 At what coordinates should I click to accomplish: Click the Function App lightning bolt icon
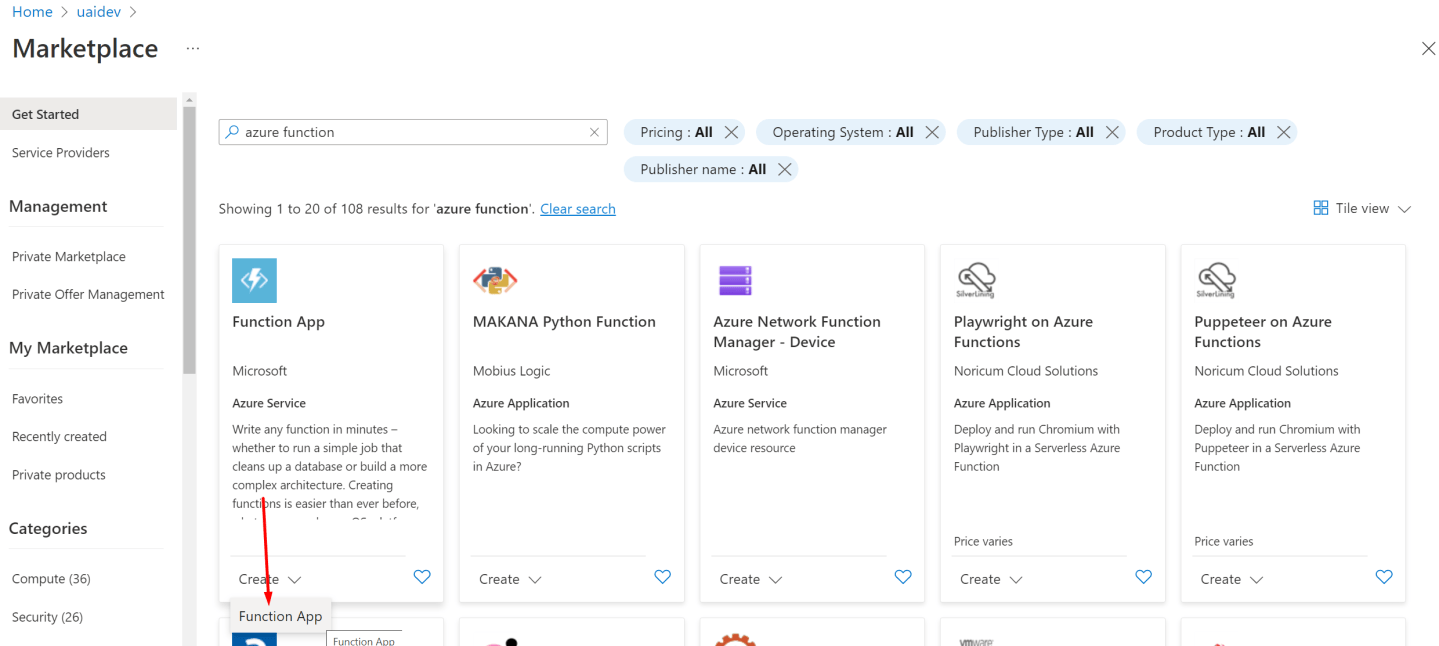[254, 280]
